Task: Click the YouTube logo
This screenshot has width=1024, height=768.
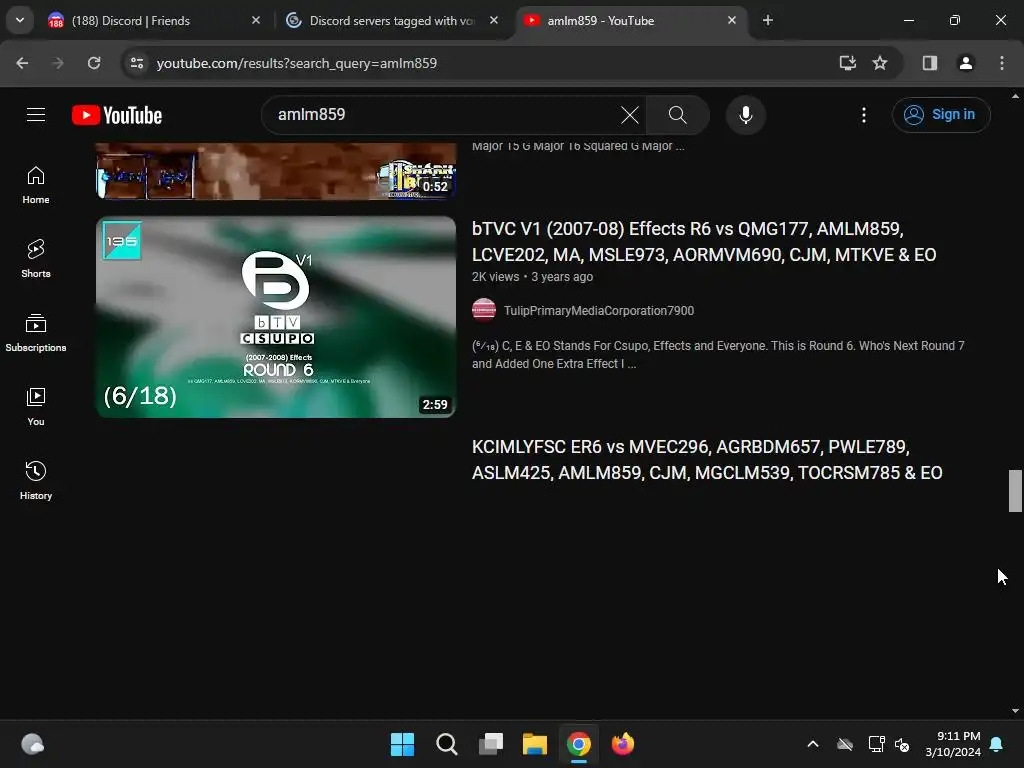Action: pyautogui.click(x=117, y=115)
